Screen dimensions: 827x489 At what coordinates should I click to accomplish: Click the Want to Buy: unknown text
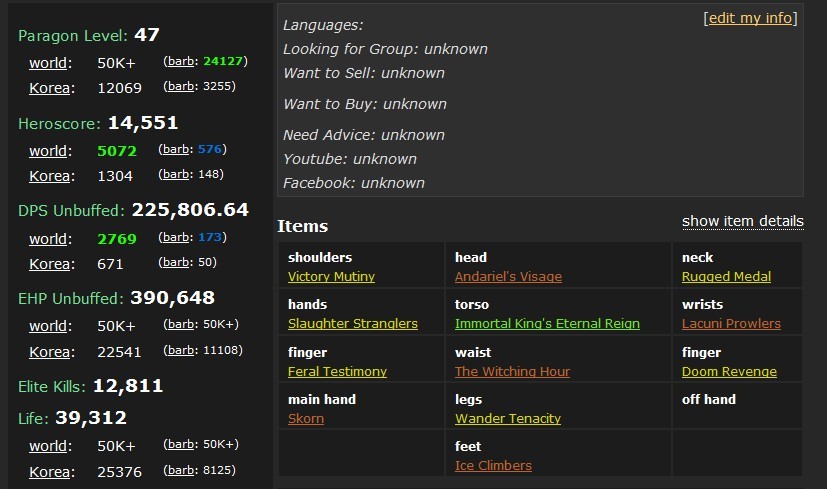click(x=364, y=104)
